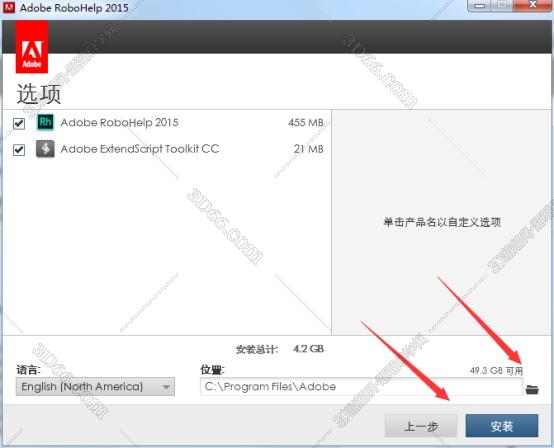Click the 49.3 GB 可用 free space text
The width and height of the screenshot is (554, 448).
coord(496,371)
